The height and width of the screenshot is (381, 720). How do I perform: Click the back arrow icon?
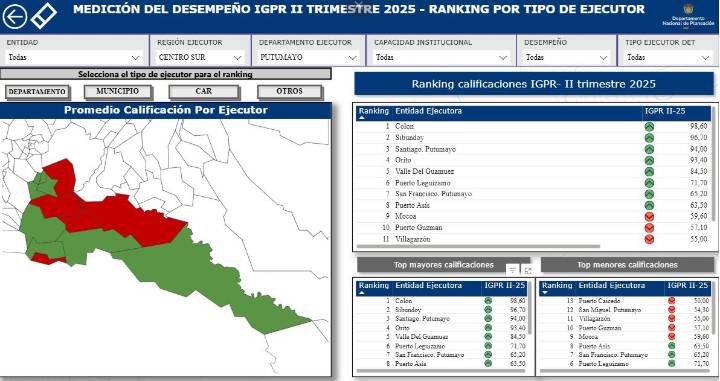point(15,17)
